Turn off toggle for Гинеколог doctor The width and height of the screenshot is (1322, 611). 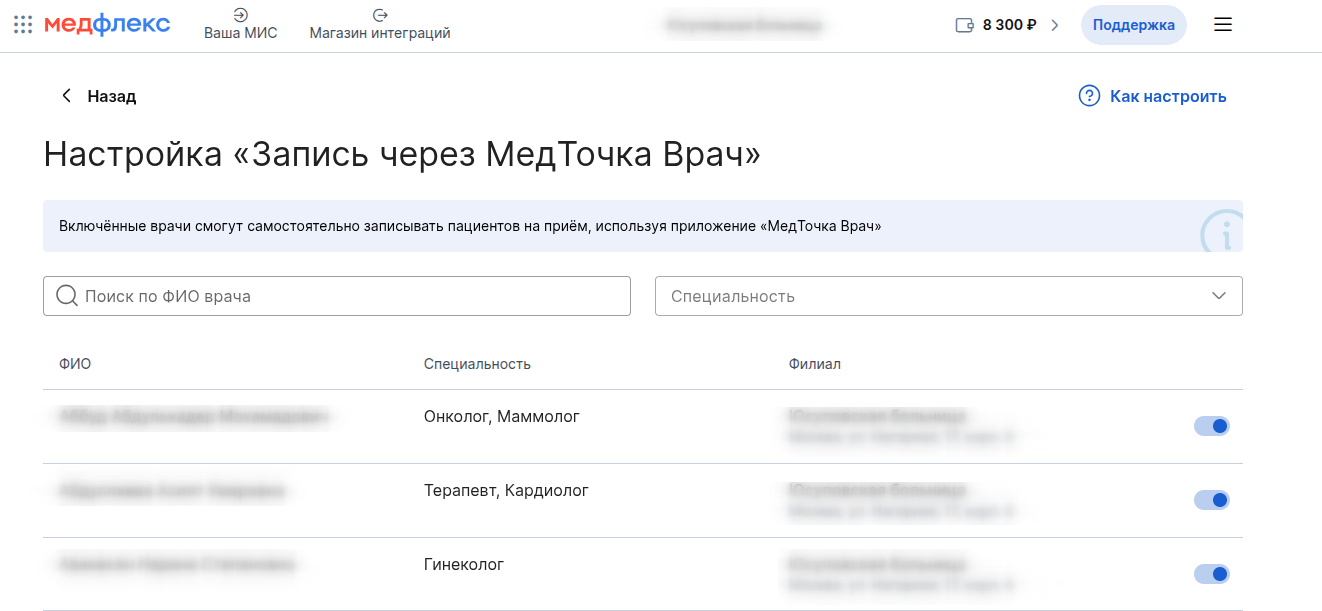click(x=1211, y=574)
